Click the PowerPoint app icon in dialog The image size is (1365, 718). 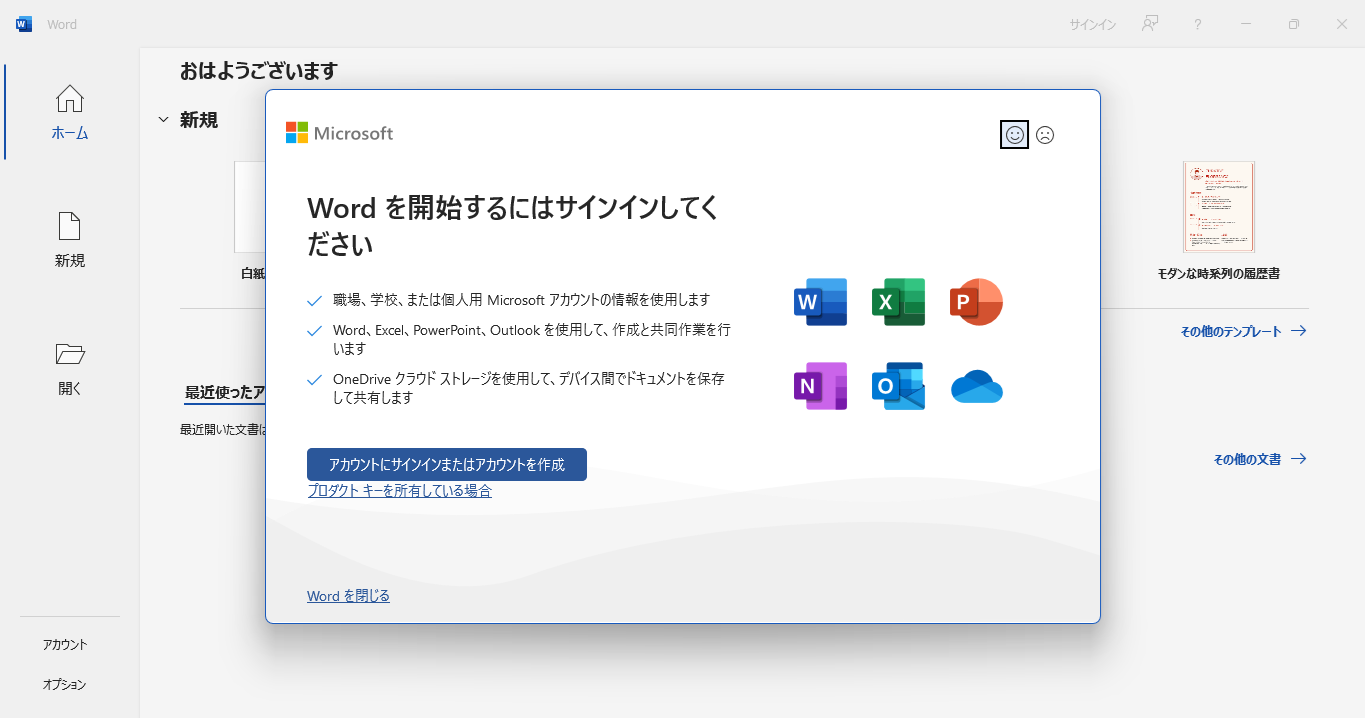[x=976, y=301]
